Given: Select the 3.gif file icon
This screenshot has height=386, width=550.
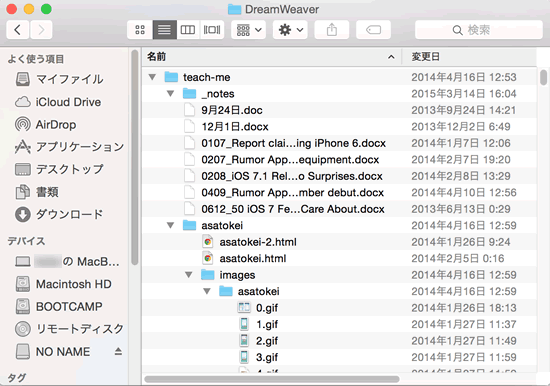Looking at the screenshot, I should [x=244, y=357].
